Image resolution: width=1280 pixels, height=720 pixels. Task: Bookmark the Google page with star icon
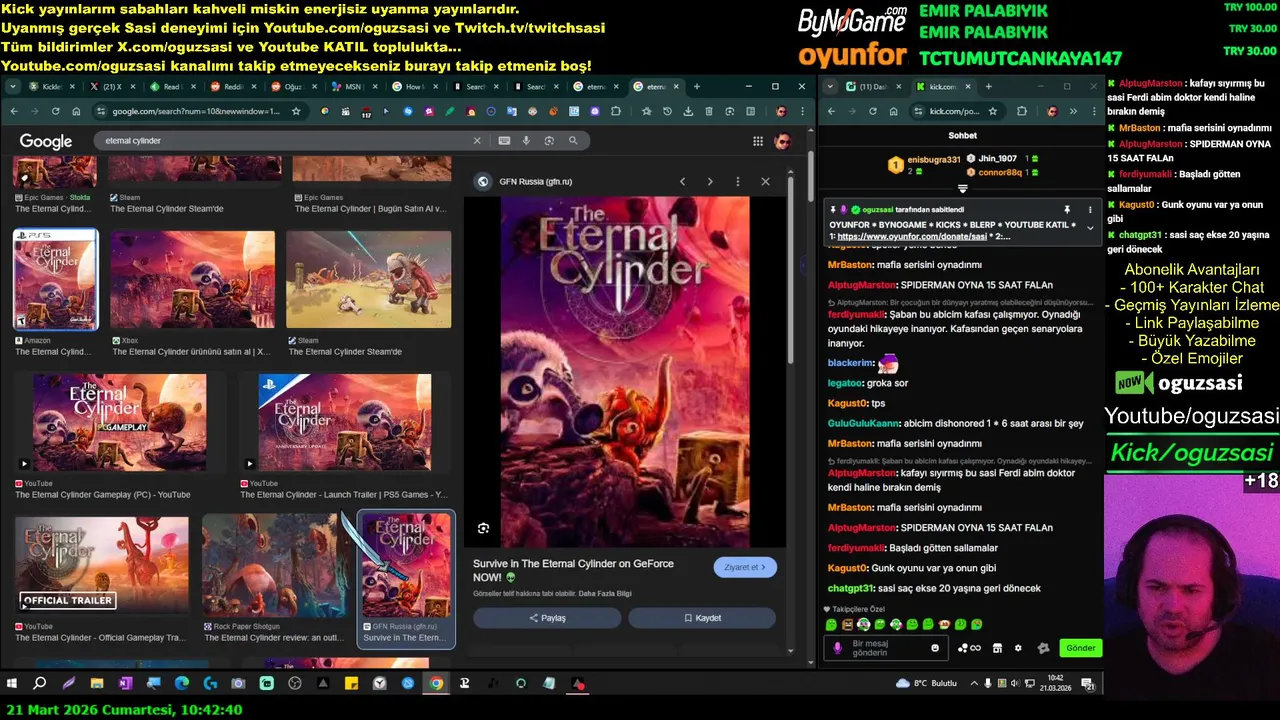click(x=296, y=111)
